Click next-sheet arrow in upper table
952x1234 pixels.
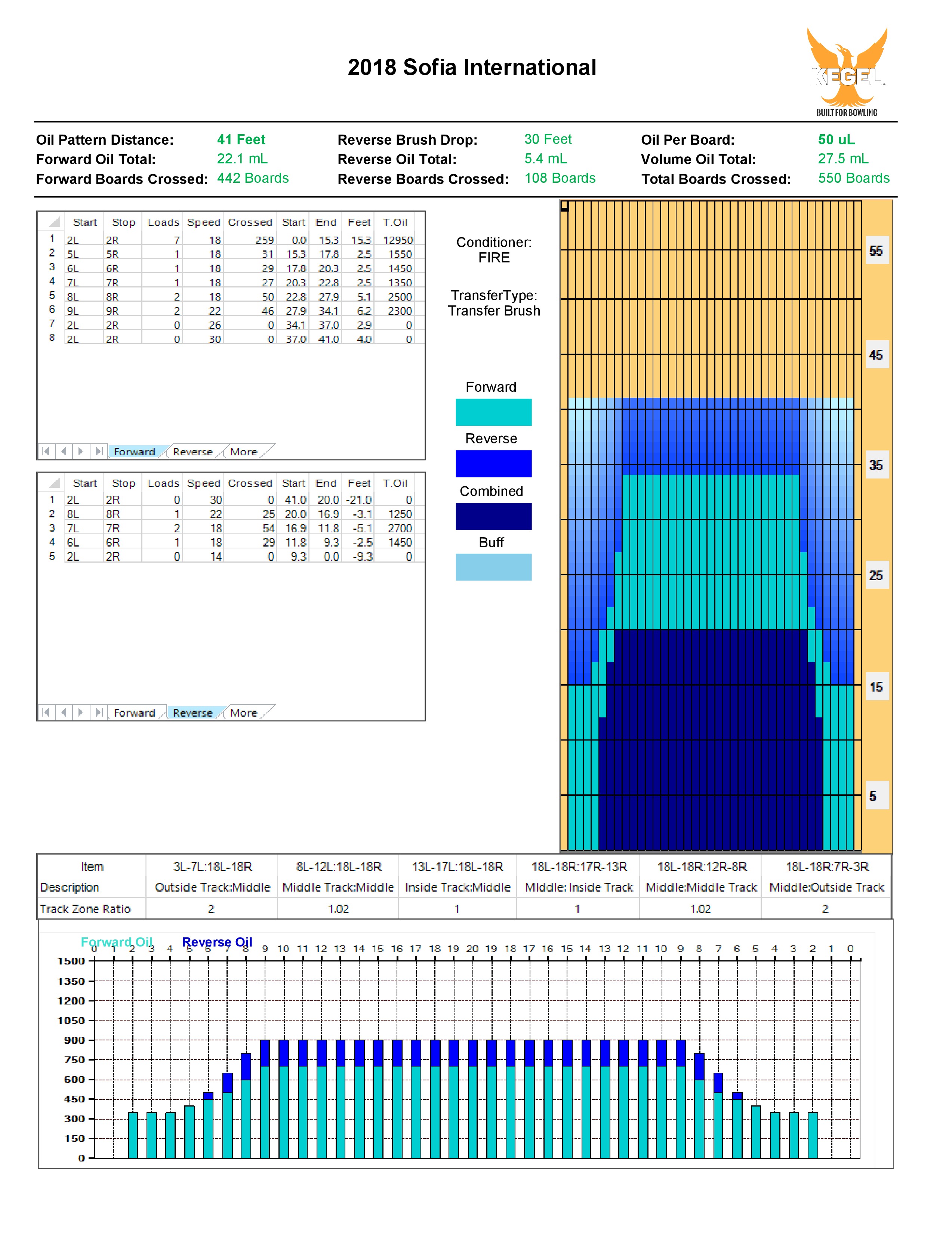click(81, 451)
